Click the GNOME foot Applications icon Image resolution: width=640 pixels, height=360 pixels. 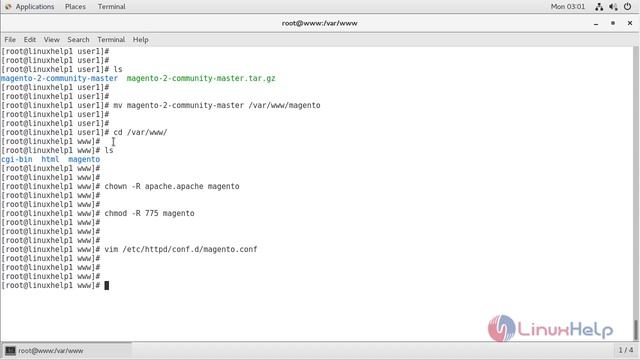(8, 7)
